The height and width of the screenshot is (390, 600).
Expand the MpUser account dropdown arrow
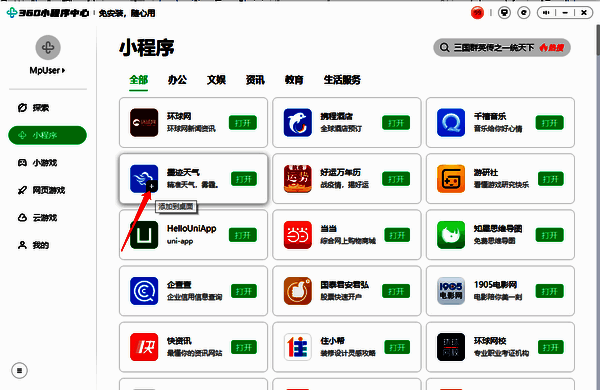pos(63,70)
